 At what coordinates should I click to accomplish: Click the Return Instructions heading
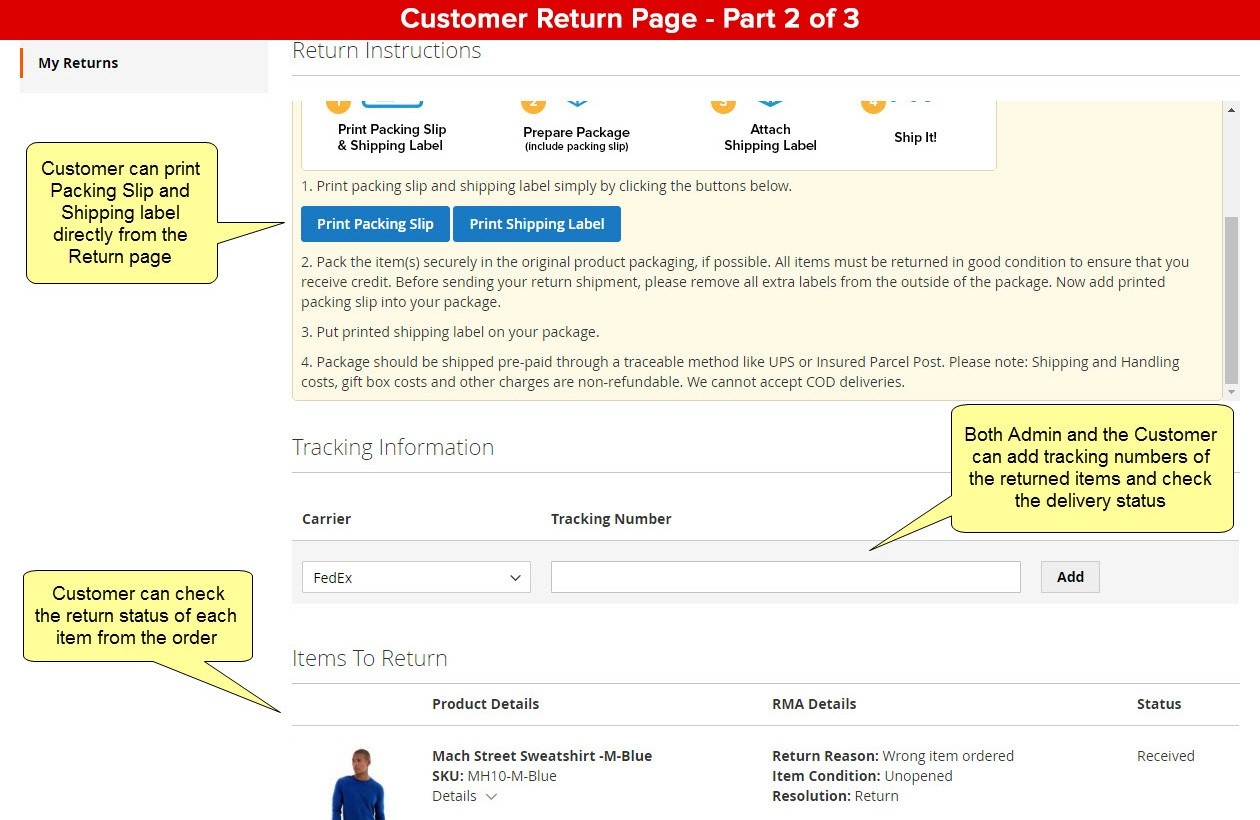386,50
